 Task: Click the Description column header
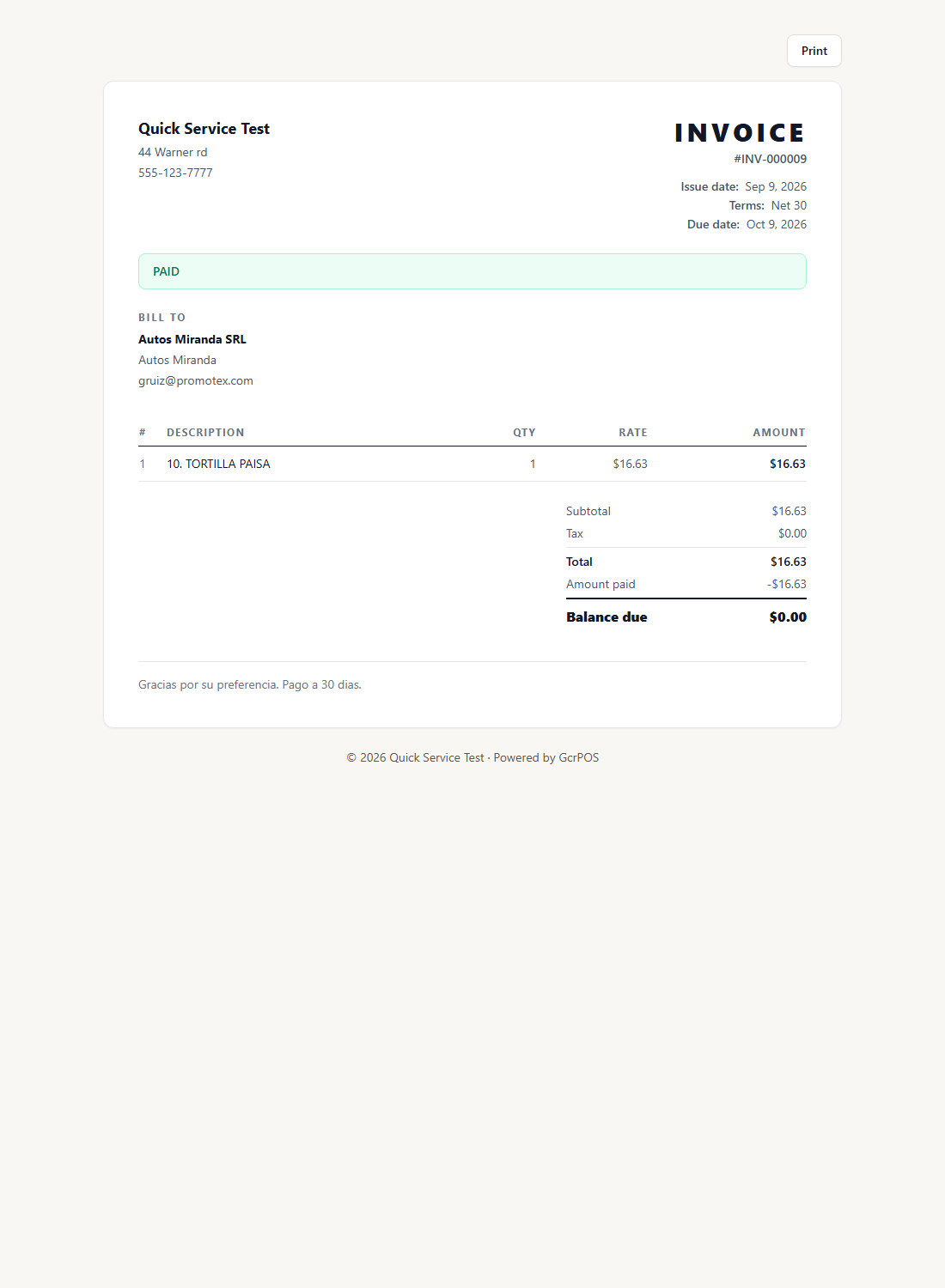coord(205,433)
